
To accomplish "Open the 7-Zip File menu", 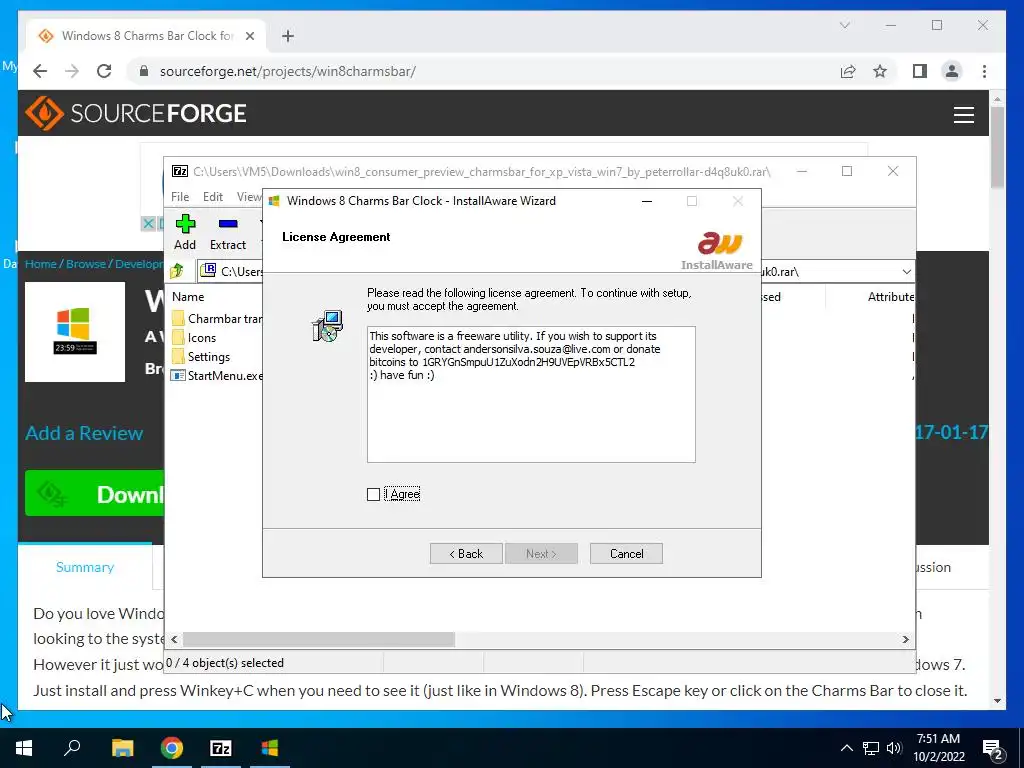I will pos(180,197).
